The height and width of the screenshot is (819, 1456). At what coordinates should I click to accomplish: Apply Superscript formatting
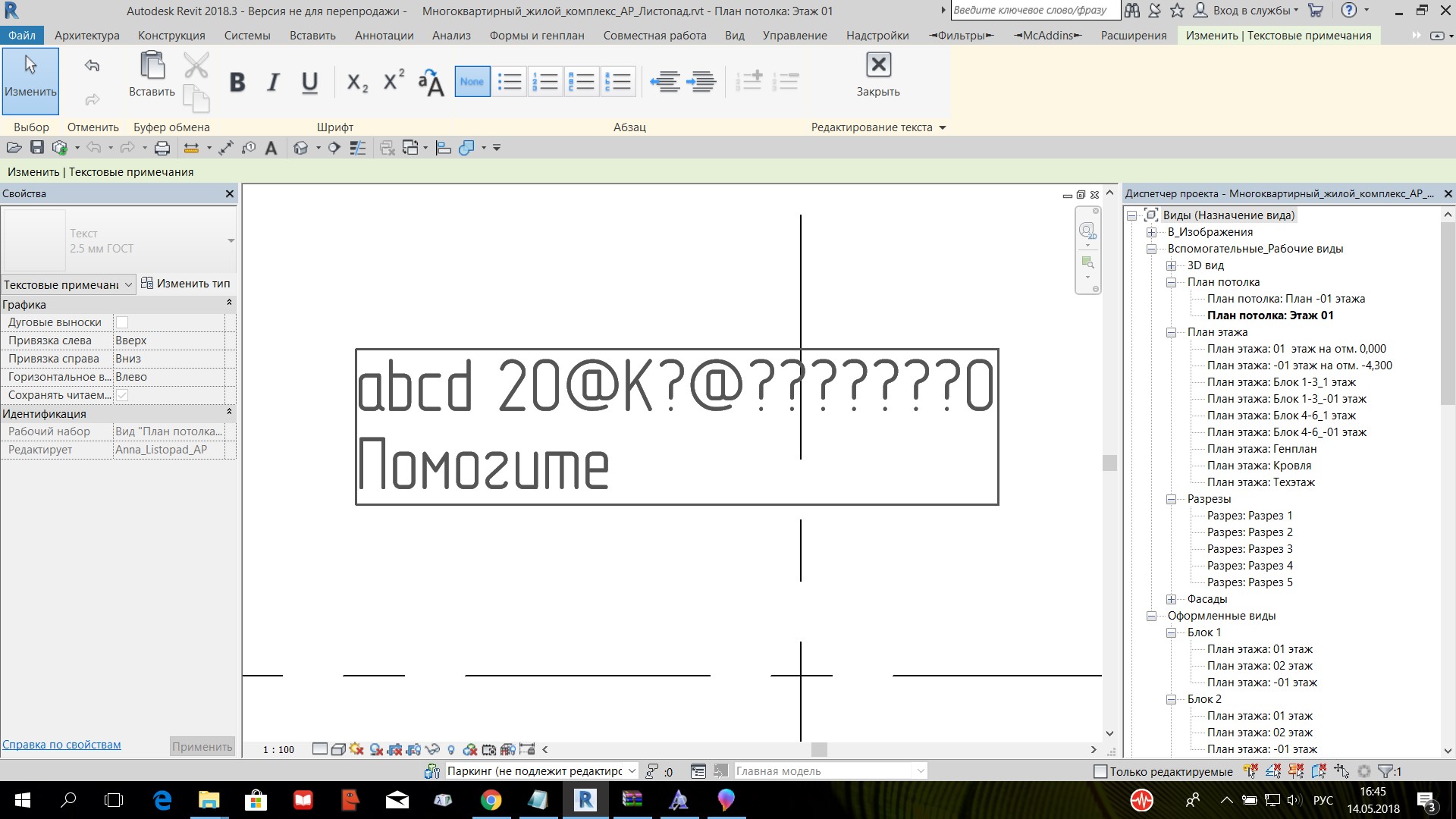point(394,80)
